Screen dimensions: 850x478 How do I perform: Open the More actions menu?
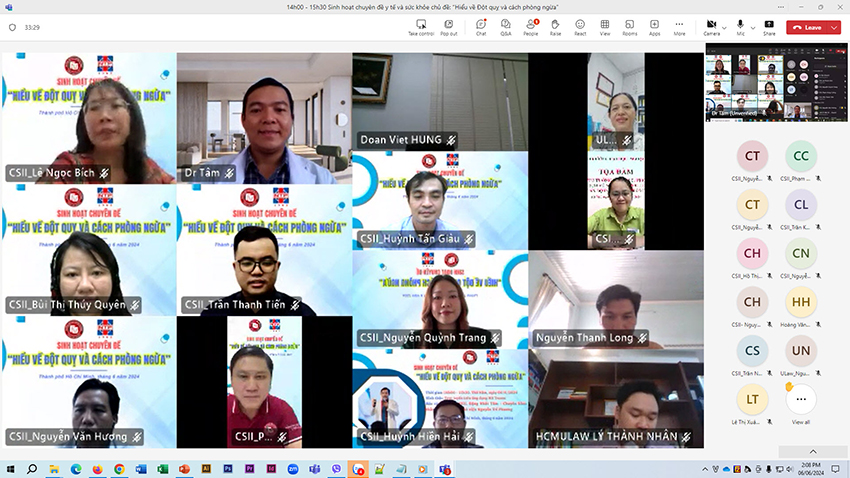[679, 27]
